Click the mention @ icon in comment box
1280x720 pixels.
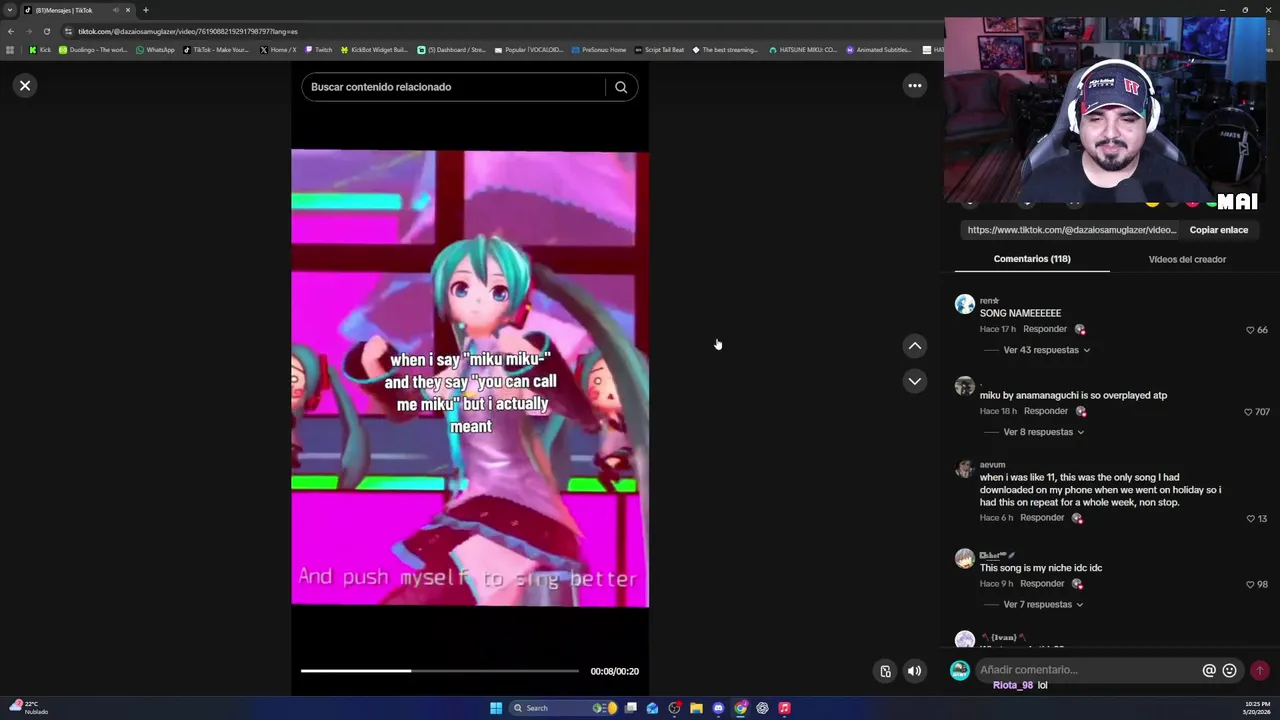tap(1209, 670)
